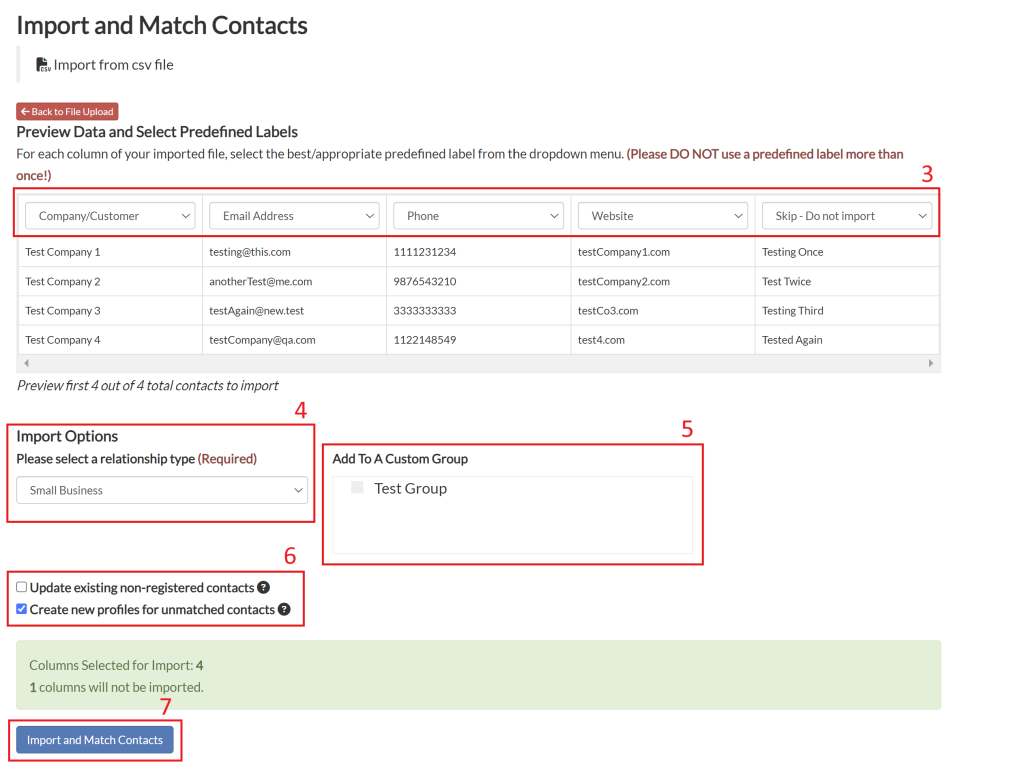Image resolution: width=1024 pixels, height=764 pixels.
Task: Open the Email Address column label dropdown
Action: point(294,215)
